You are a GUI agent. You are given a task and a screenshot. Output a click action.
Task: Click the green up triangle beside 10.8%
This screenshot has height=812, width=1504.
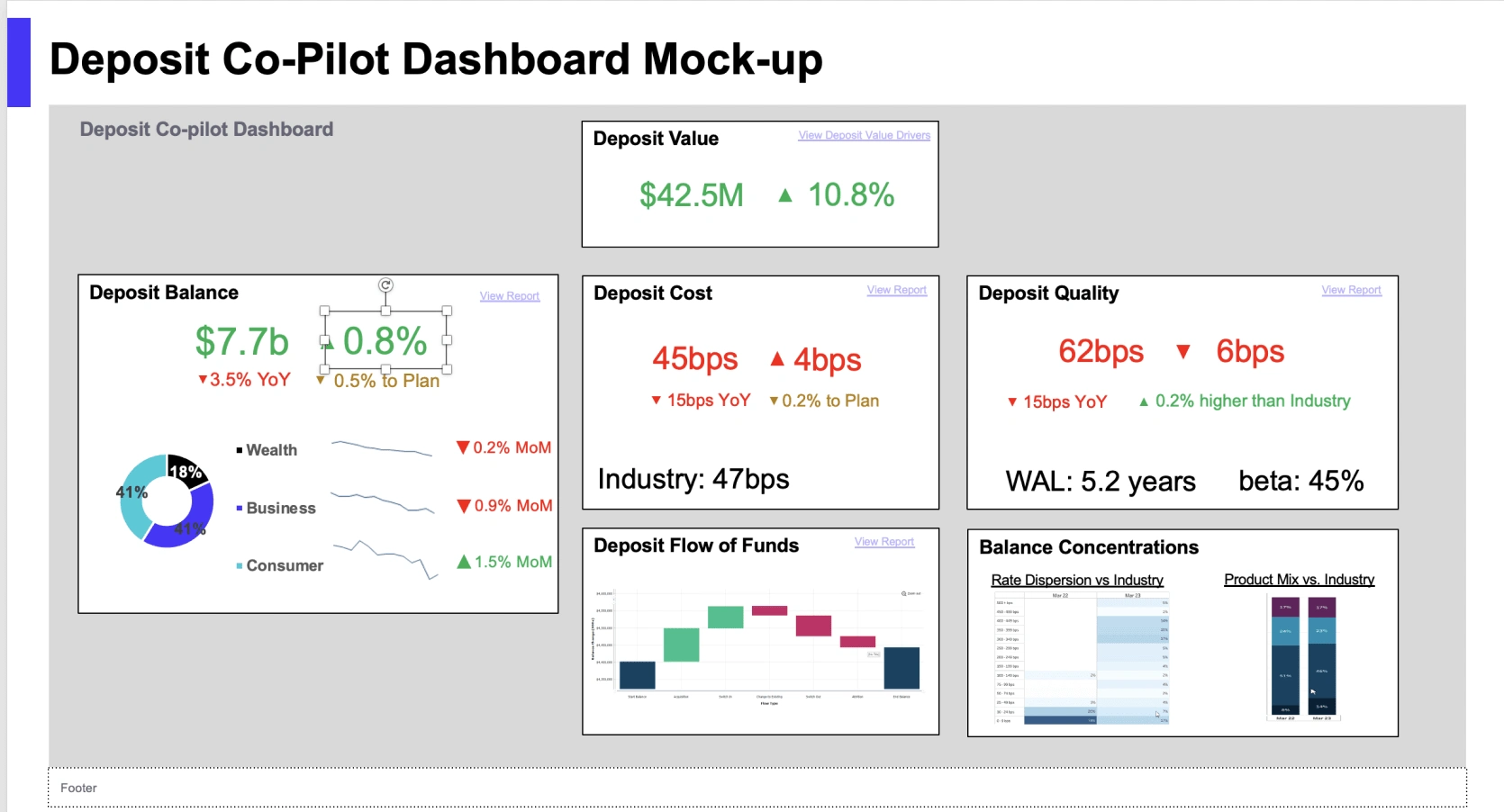(x=785, y=195)
